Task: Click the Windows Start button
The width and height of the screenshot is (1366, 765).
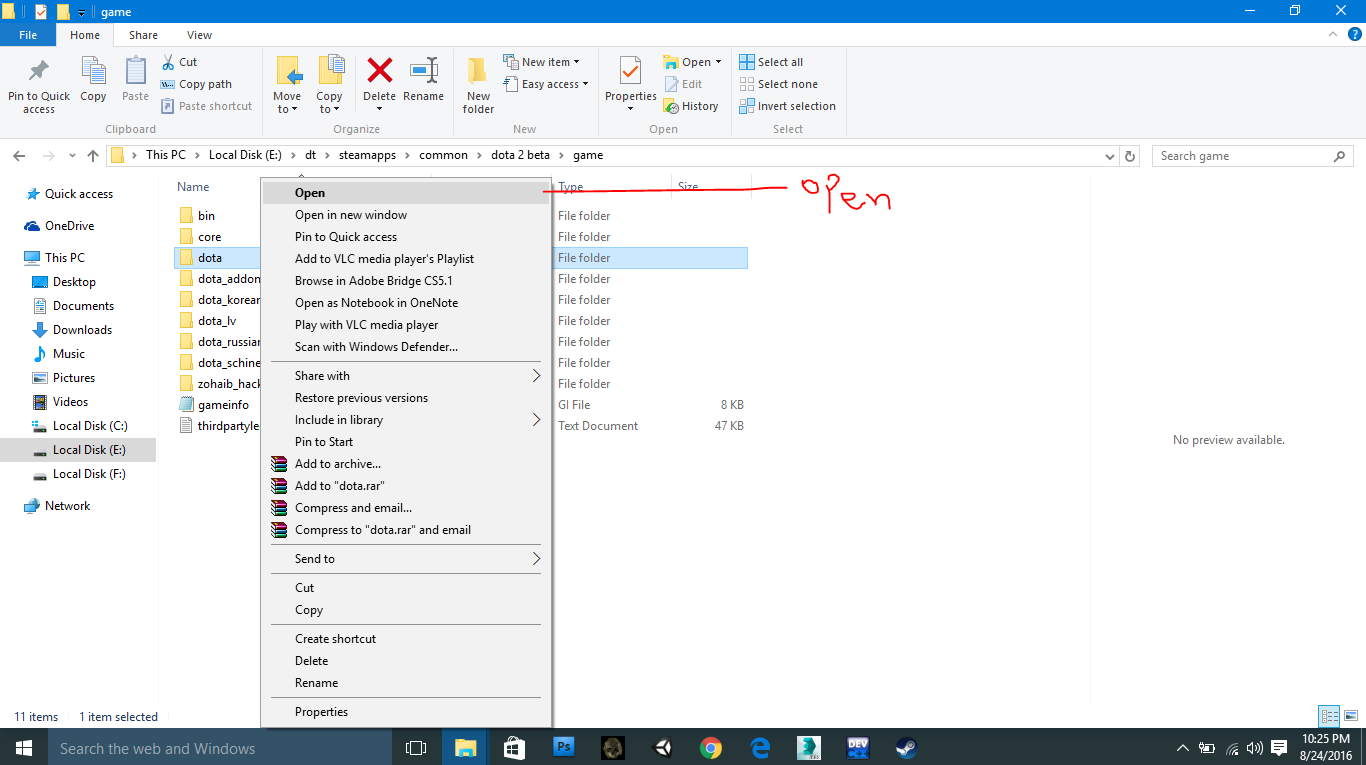Action: pyautogui.click(x=23, y=747)
